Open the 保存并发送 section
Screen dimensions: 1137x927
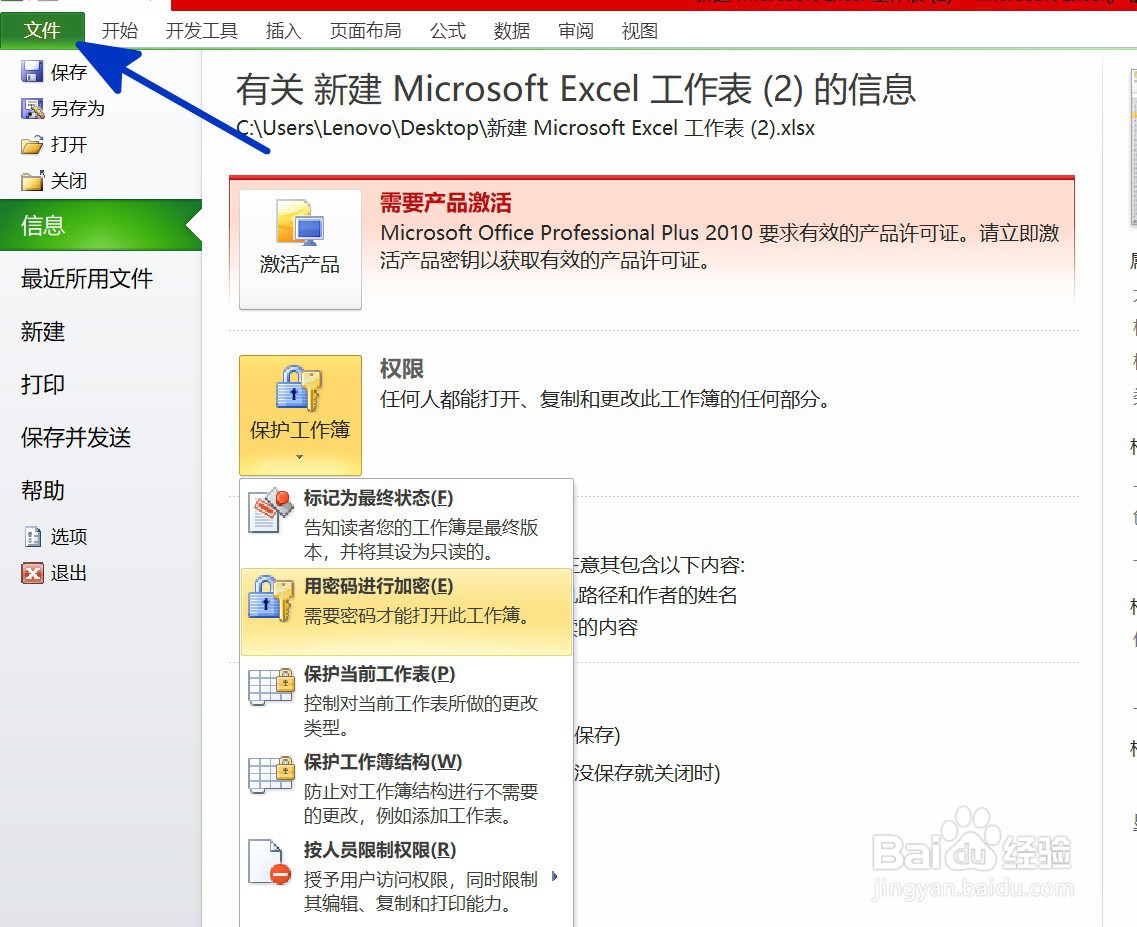76,437
